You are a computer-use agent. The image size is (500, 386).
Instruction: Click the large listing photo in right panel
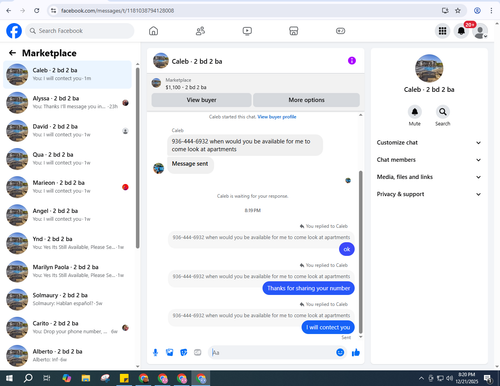(429, 68)
